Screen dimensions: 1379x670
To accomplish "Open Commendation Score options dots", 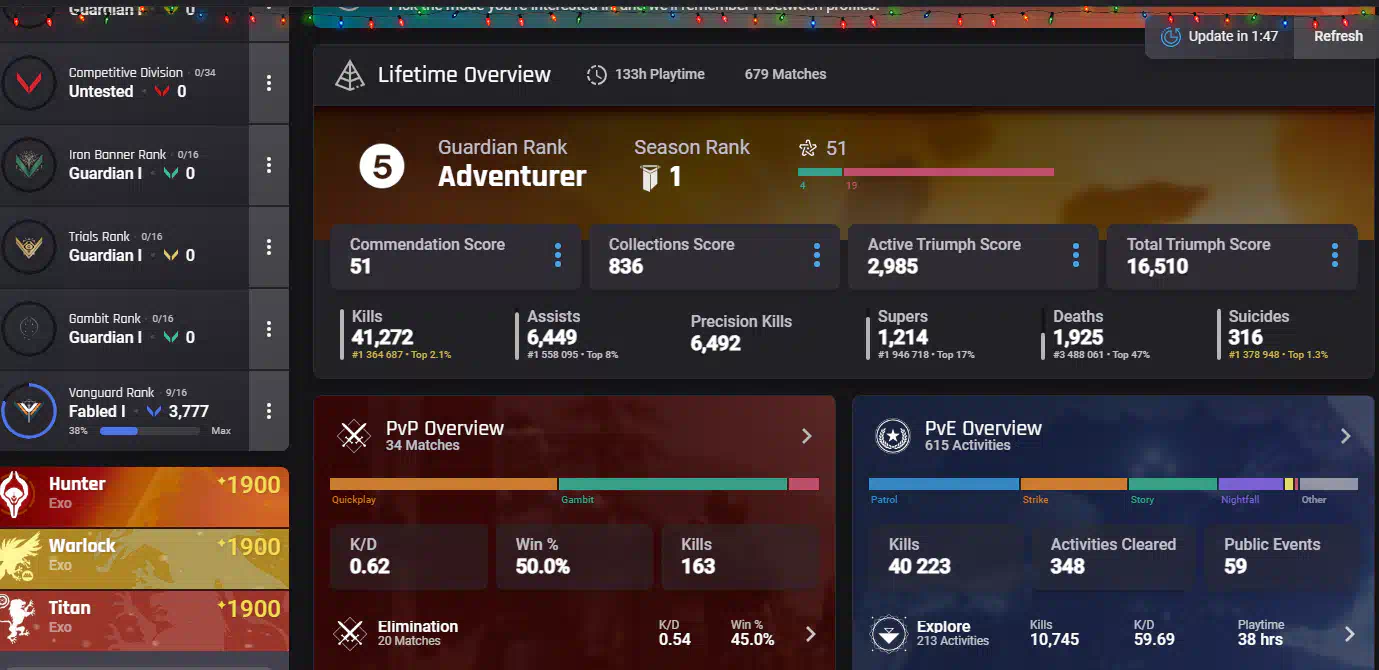I will (558, 256).
